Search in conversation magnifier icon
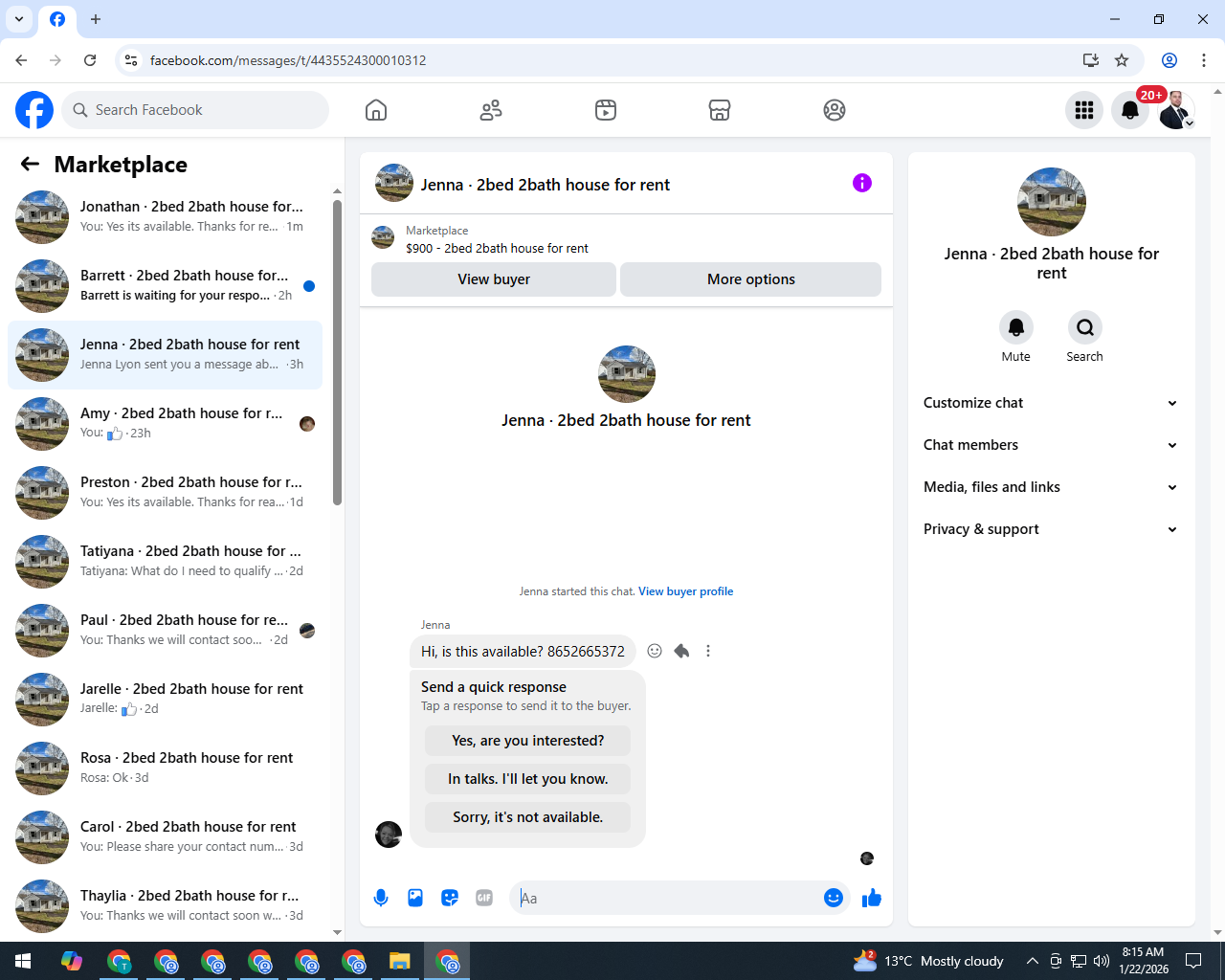Screen dimensions: 1225x980 tap(1085, 327)
